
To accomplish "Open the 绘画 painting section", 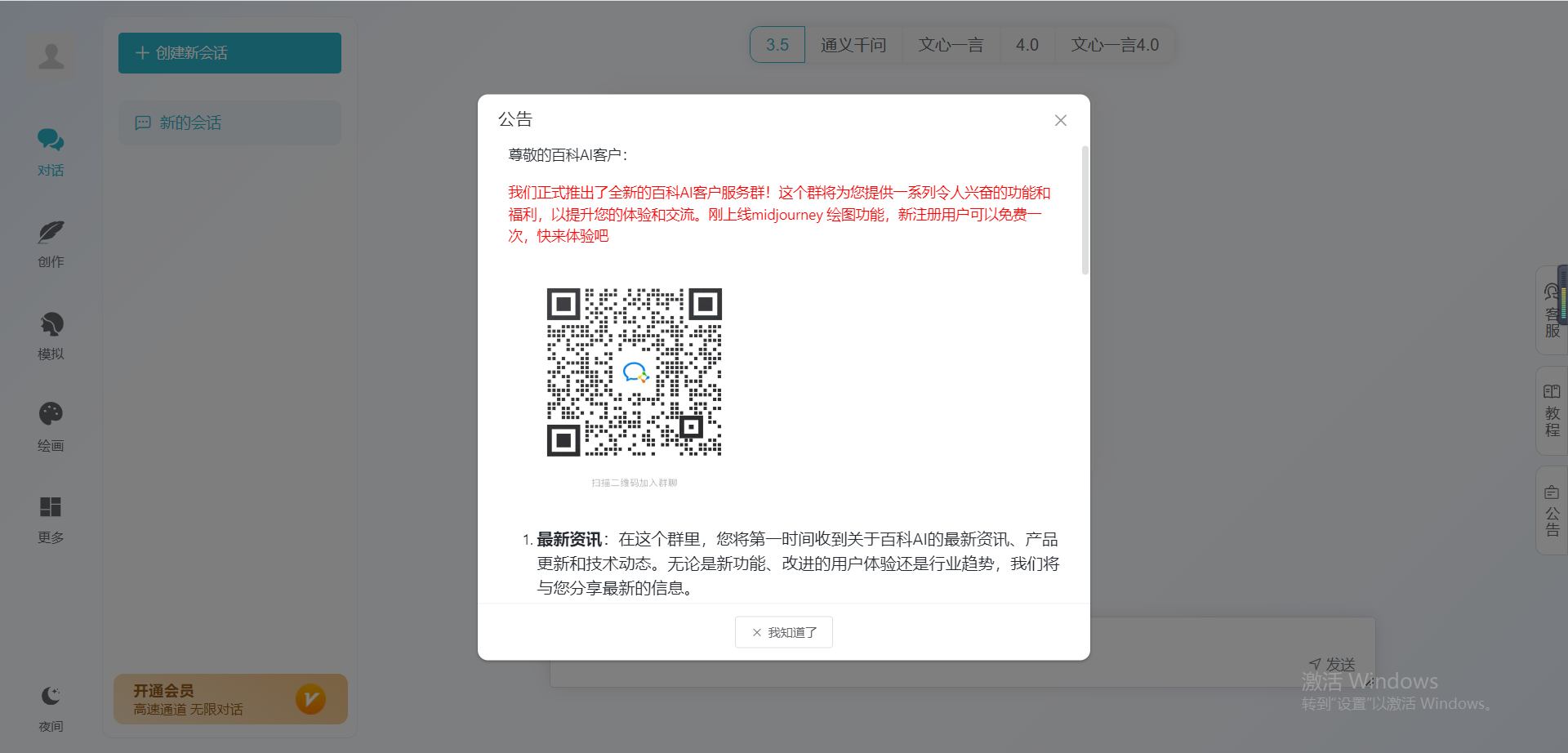I will coord(51,427).
